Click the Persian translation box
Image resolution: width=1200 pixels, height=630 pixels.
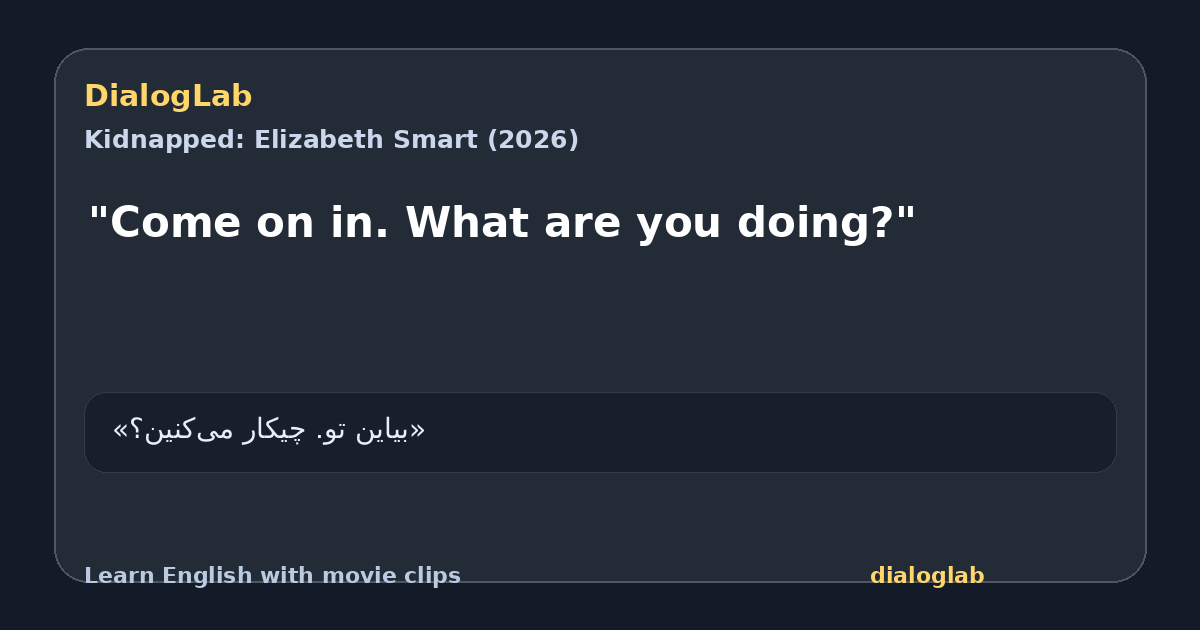point(600,432)
